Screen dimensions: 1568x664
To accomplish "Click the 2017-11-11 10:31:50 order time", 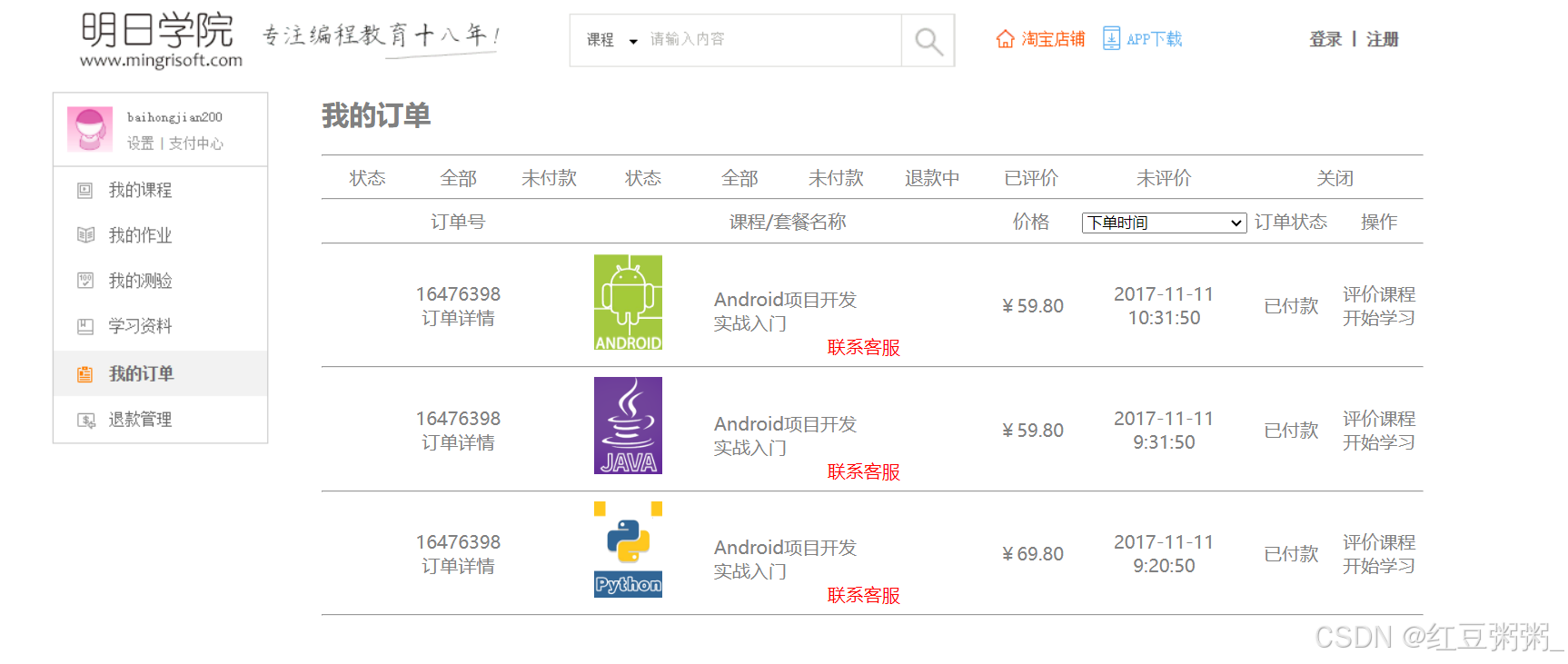I will pos(1164,306).
